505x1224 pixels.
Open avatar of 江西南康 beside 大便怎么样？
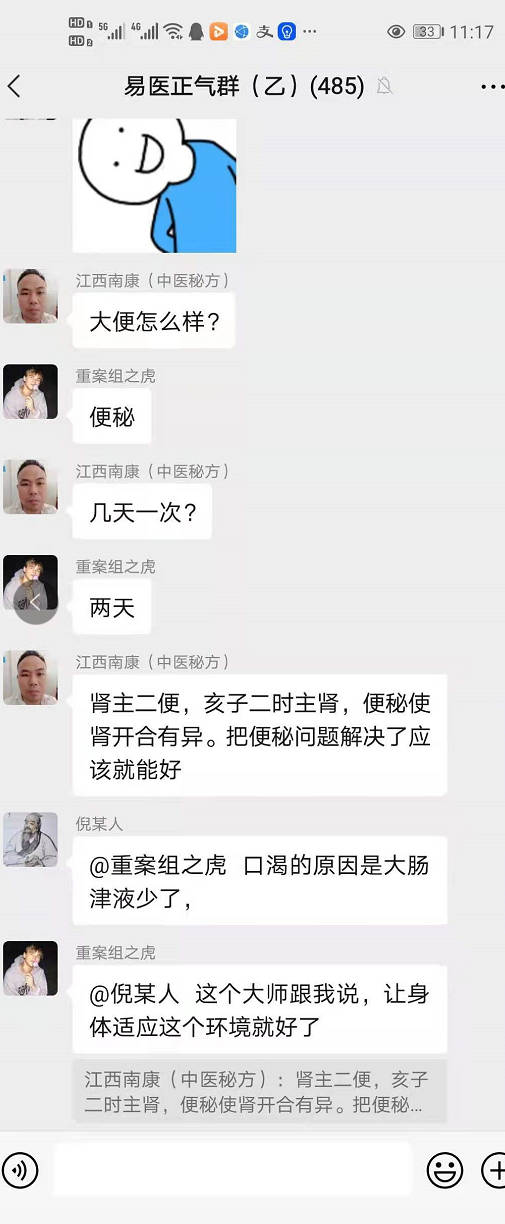point(30,296)
